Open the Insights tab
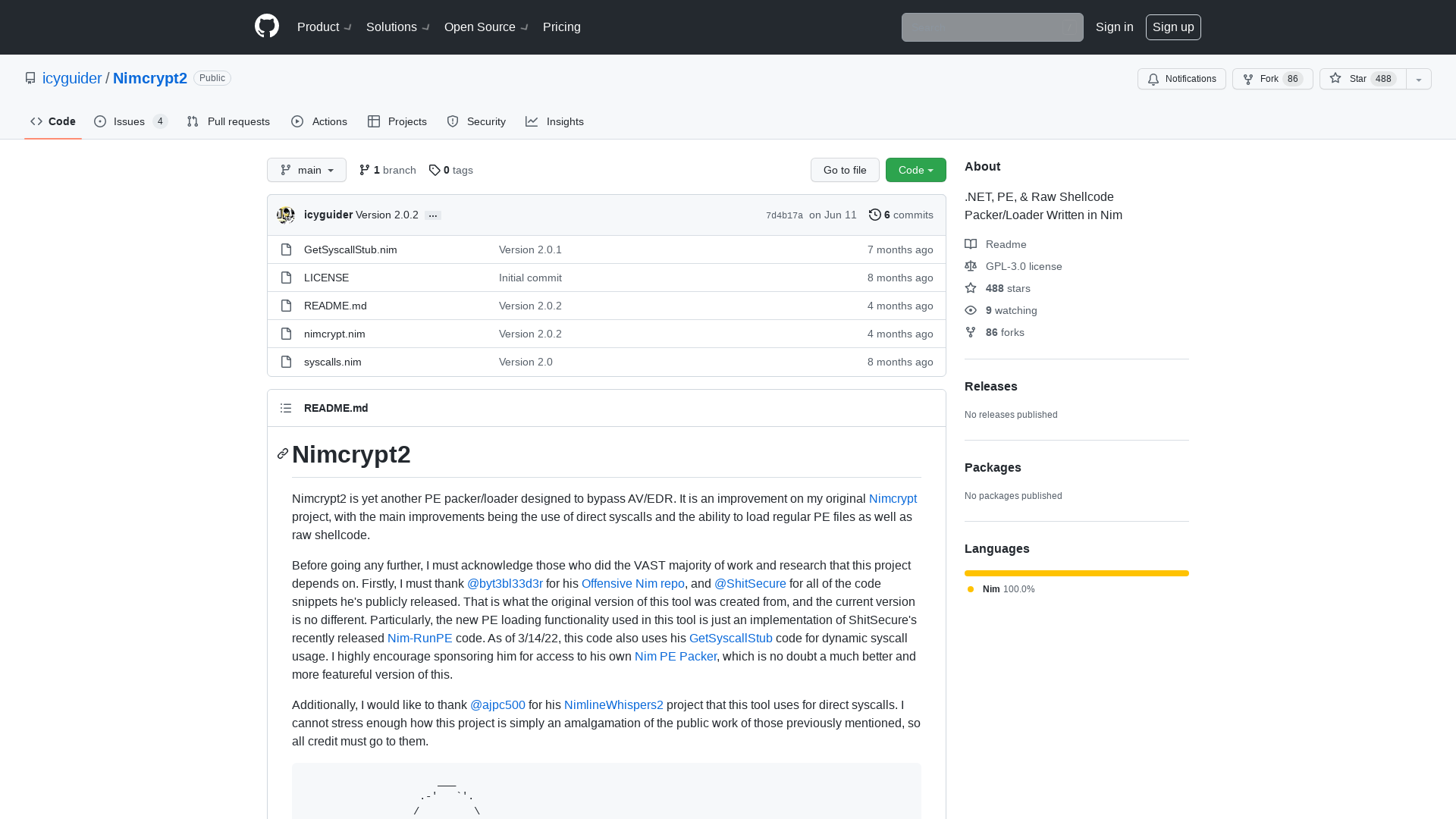 [x=554, y=121]
